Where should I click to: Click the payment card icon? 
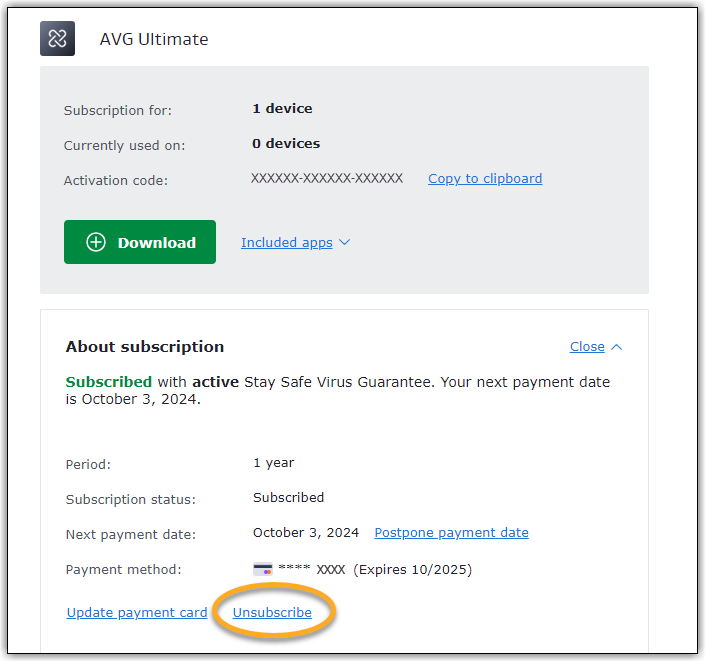[x=263, y=569]
